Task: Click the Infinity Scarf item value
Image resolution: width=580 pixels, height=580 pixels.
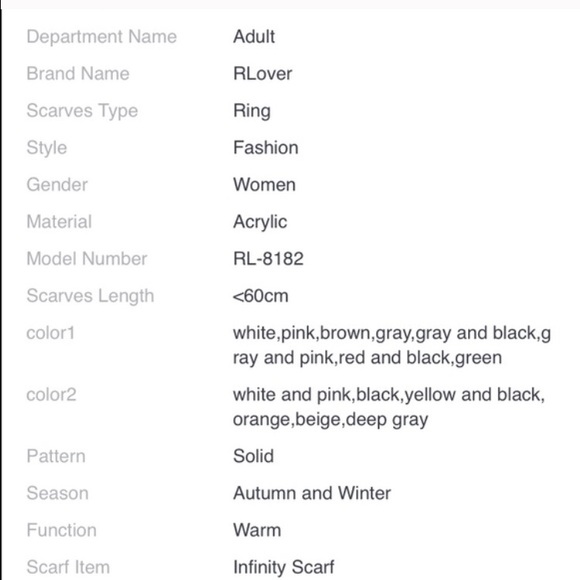Action: coord(284,567)
